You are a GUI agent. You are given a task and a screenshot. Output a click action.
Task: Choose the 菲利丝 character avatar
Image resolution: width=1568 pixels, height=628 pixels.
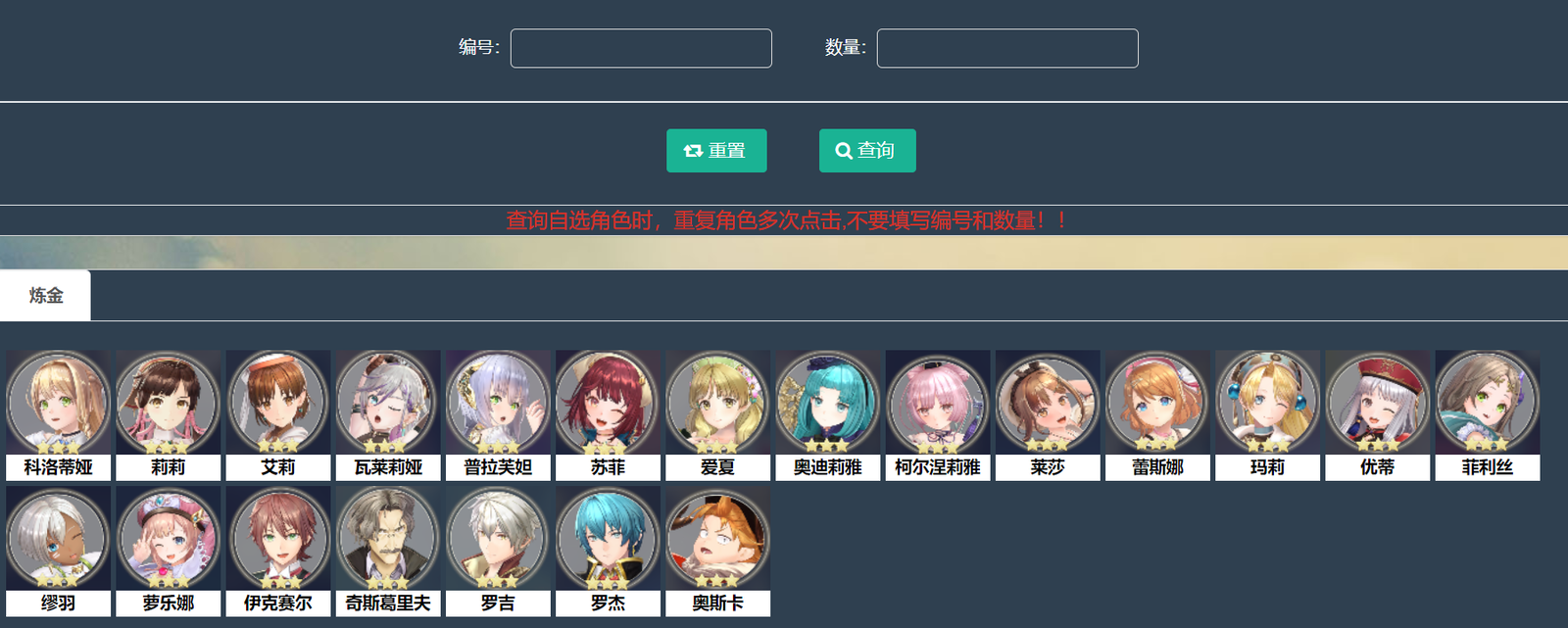(x=1488, y=415)
